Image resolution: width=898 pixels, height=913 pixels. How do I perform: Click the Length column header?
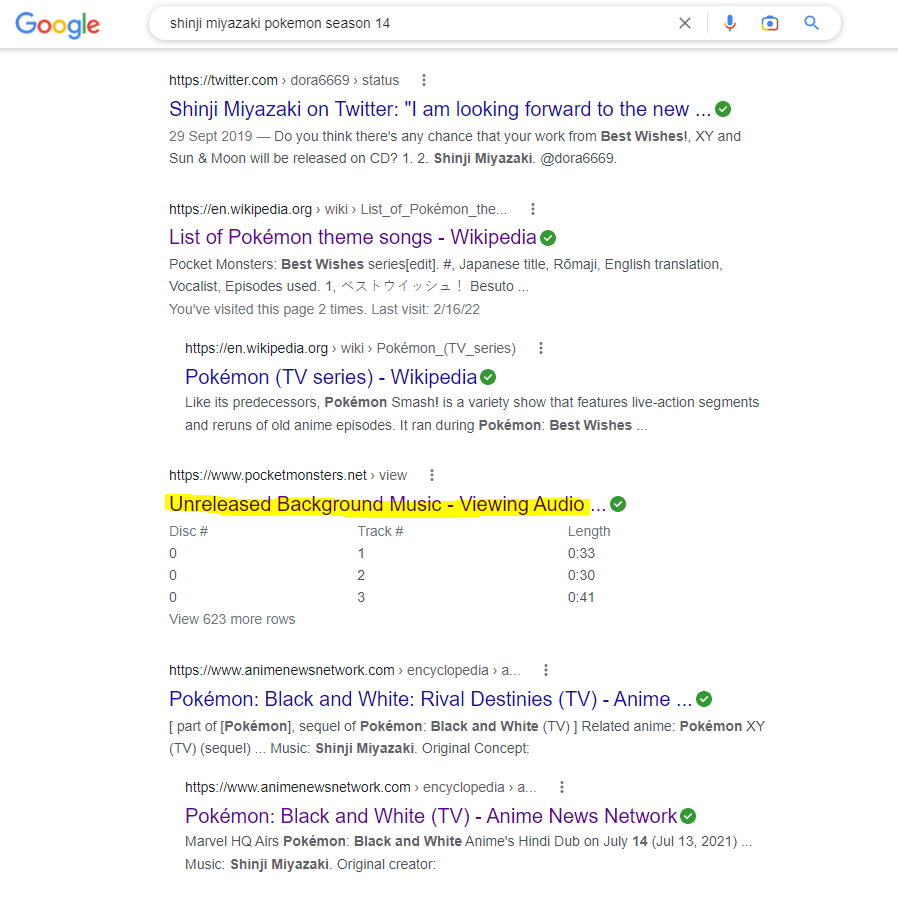pyautogui.click(x=589, y=531)
